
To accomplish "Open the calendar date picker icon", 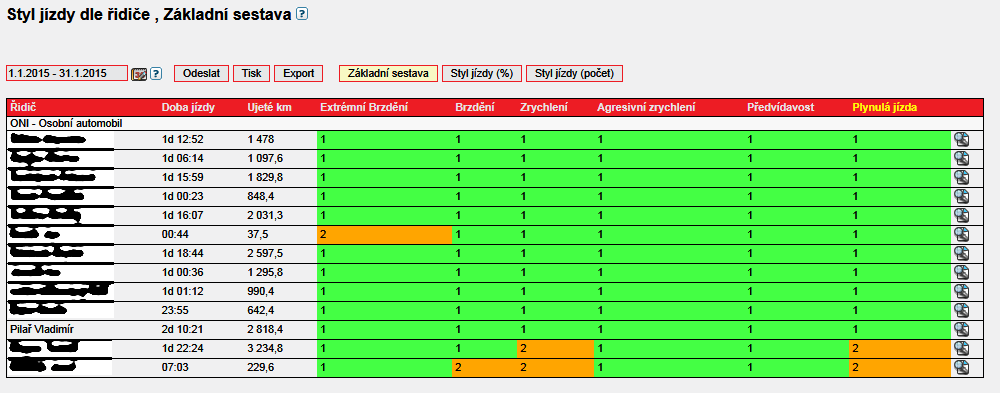I will pyautogui.click(x=139, y=74).
